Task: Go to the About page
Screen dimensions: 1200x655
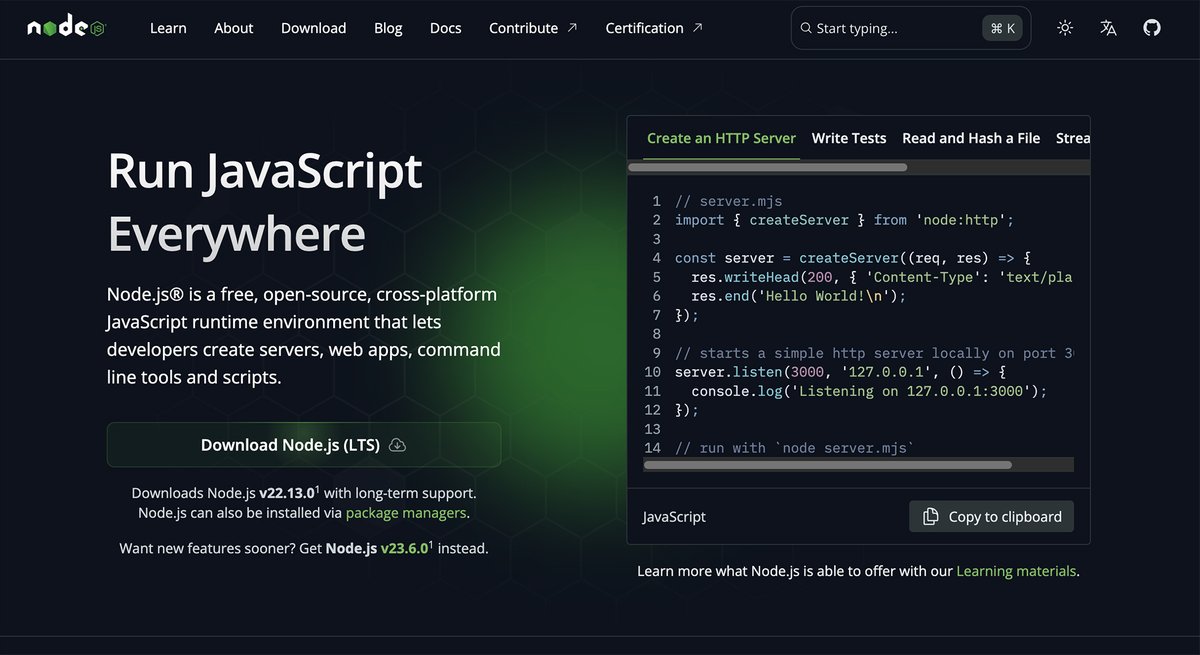Action: pos(233,28)
